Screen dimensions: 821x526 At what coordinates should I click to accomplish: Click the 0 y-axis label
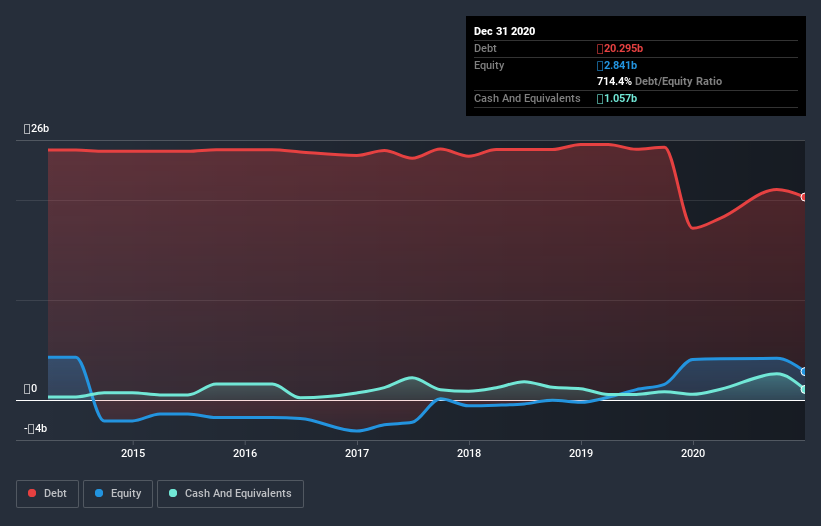coord(30,388)
